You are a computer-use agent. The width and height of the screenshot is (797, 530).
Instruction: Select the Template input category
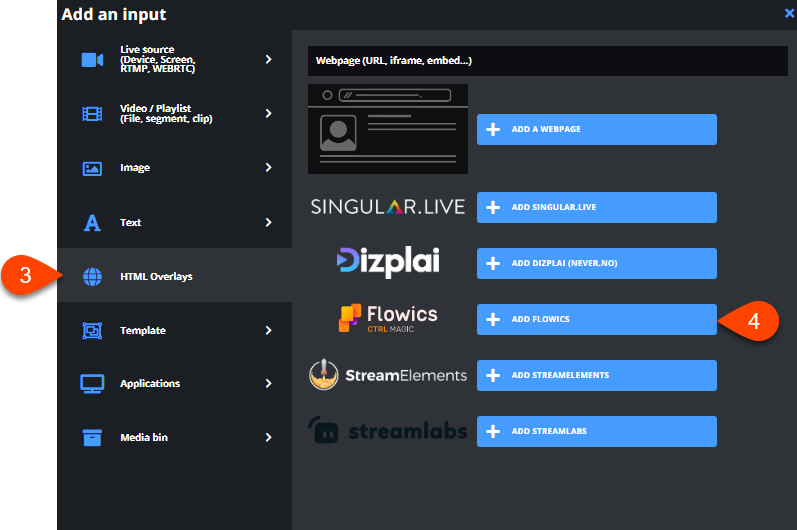174,330
